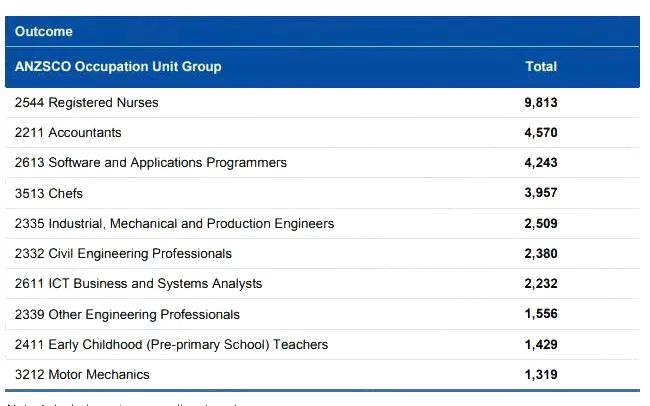Click the 2,380 total value
650x406 pixels.
(x=541, y=253)
